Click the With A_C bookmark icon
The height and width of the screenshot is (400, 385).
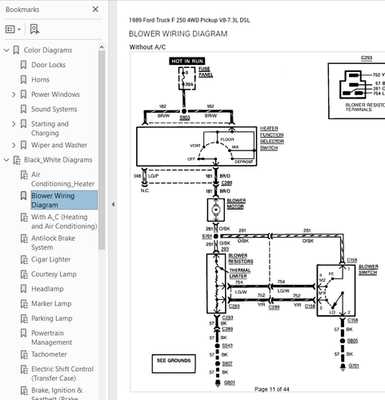[x=24, y=217]
